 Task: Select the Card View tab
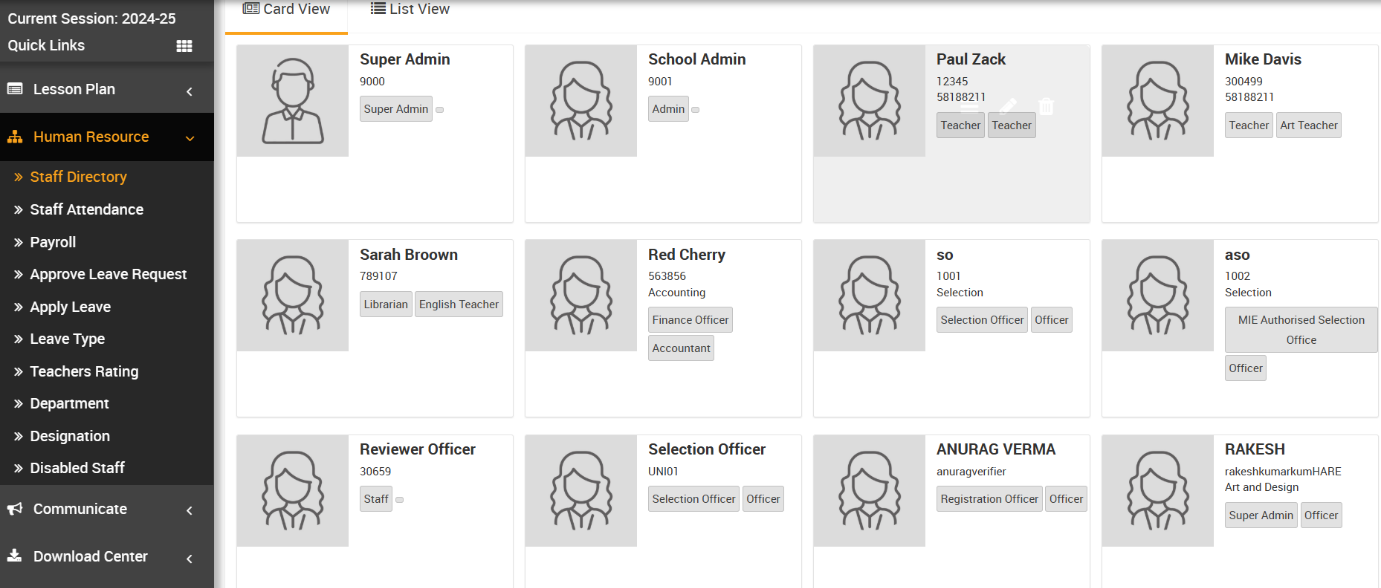286,9
